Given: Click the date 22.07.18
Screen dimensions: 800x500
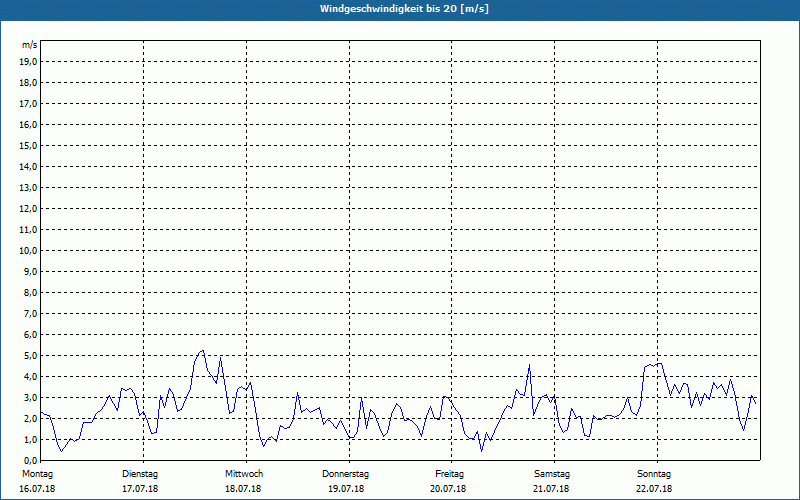Looking at the screenshot, I should point(654,489).
